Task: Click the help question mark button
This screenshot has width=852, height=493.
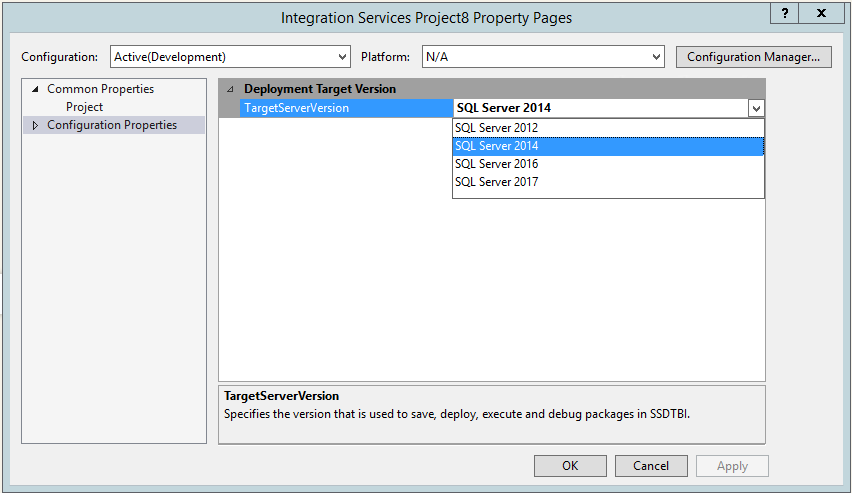Action: coord(785,13)
